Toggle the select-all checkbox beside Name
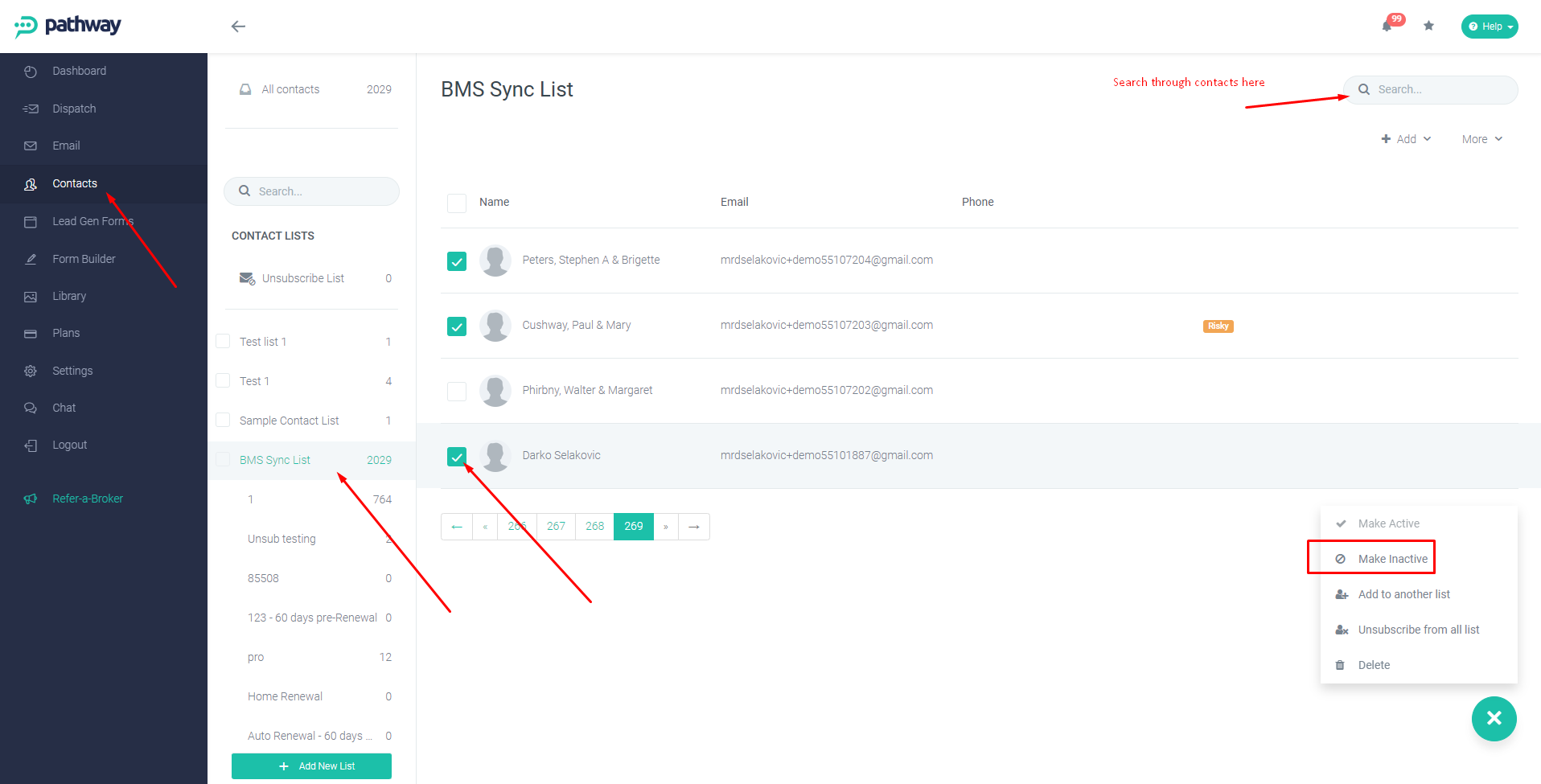The image size is (1541, 784). click(457, 203)
